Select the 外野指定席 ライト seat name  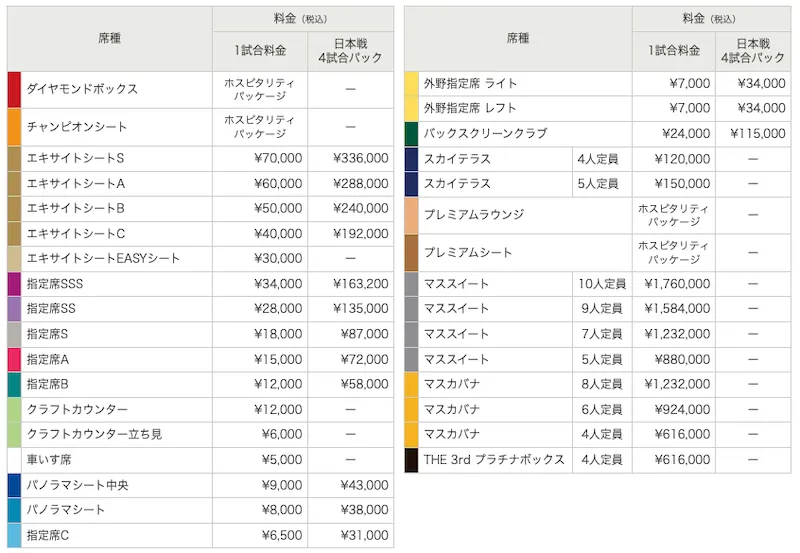point(470,83)
